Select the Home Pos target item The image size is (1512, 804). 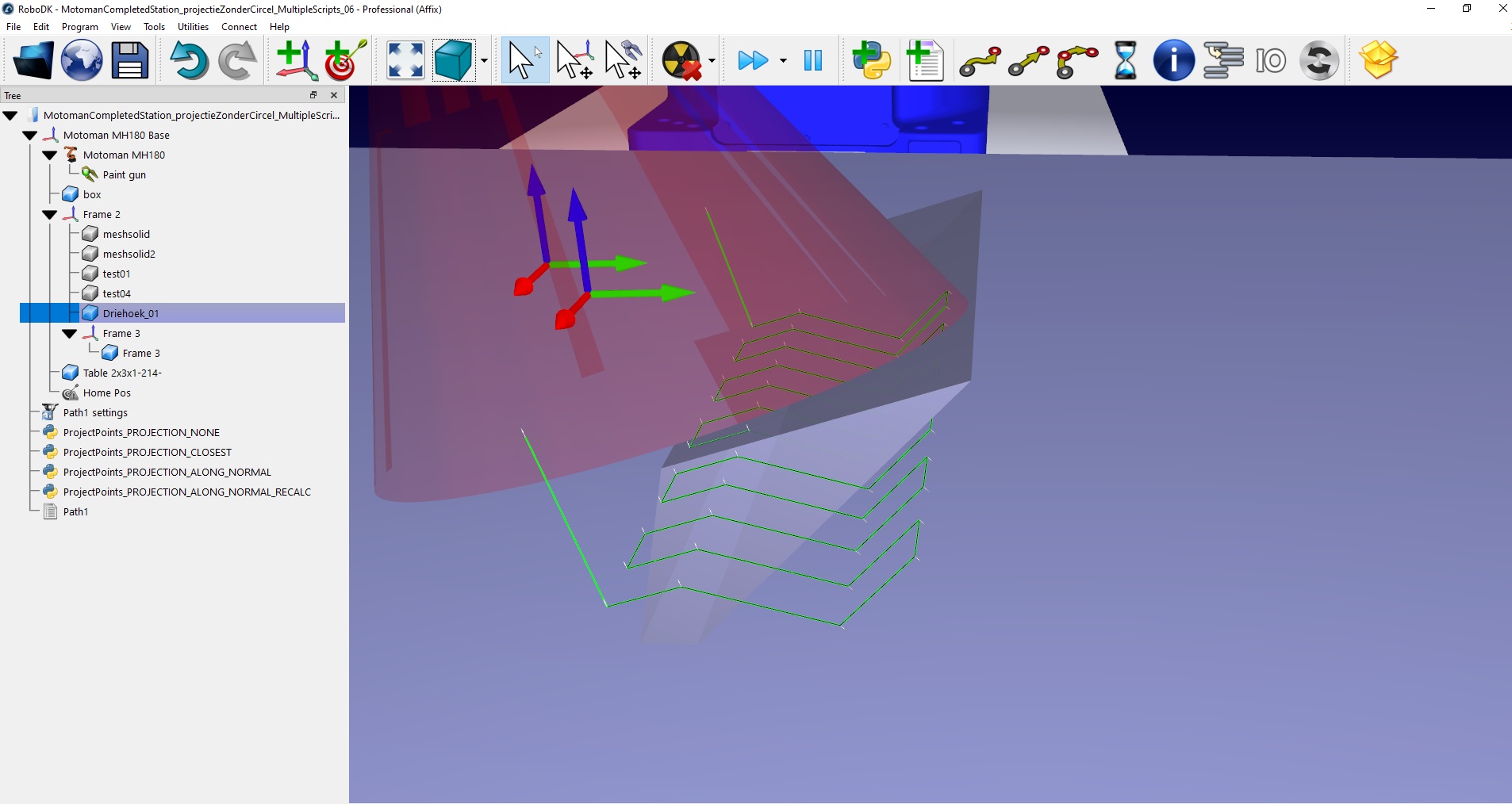tap(106, 392)
